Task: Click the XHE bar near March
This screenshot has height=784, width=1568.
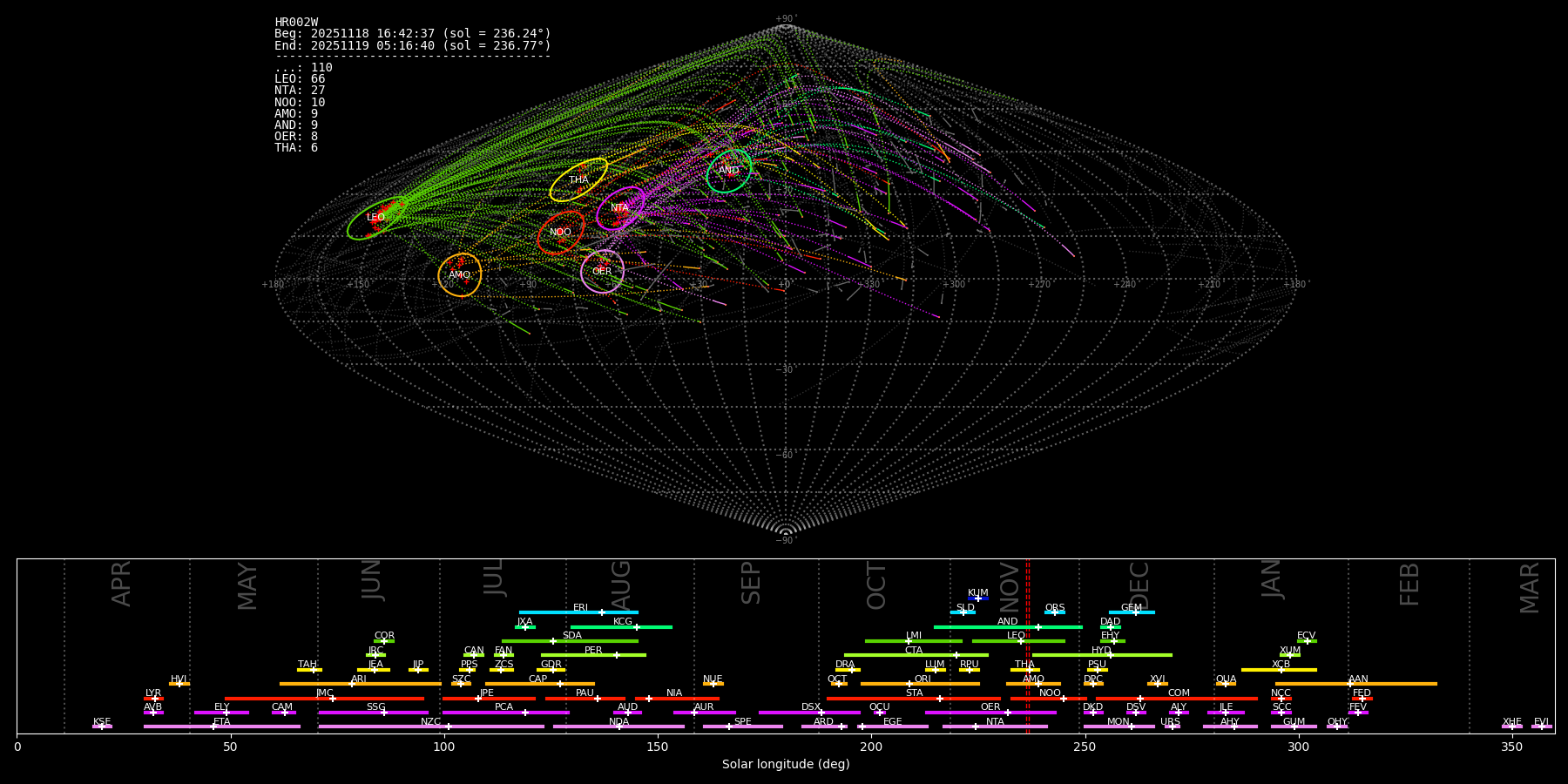Action: 1512,727
